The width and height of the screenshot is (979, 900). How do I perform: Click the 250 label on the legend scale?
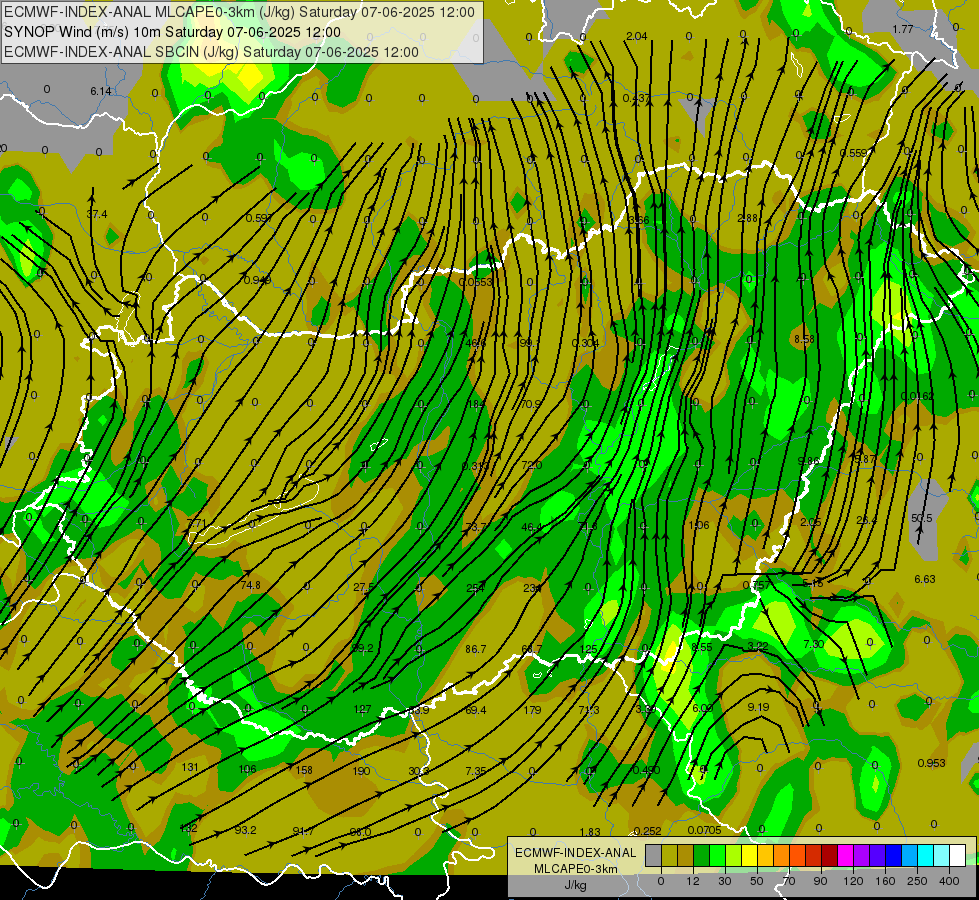(x=917, y=881)
